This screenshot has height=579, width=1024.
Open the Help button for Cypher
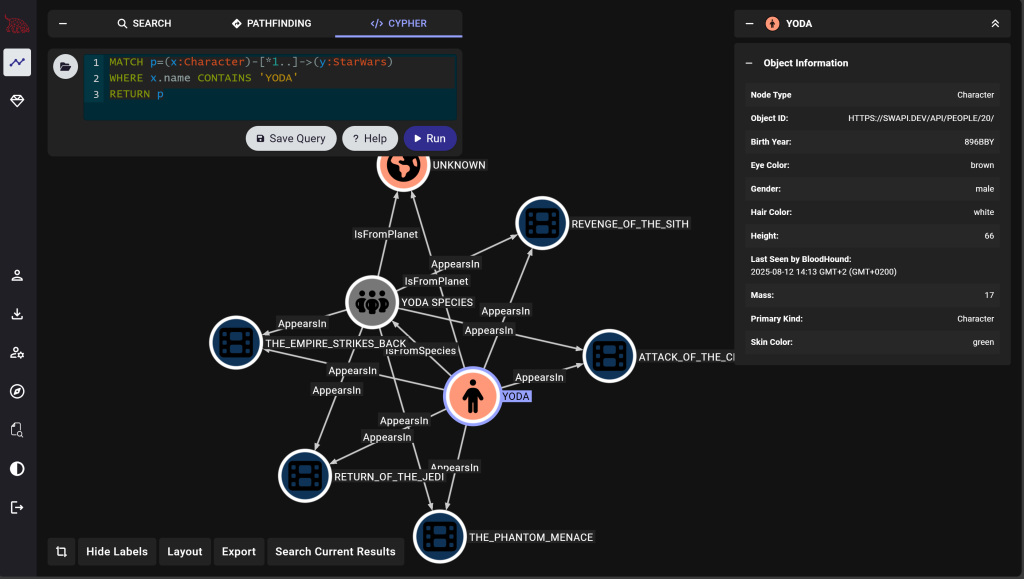point(370,138)
